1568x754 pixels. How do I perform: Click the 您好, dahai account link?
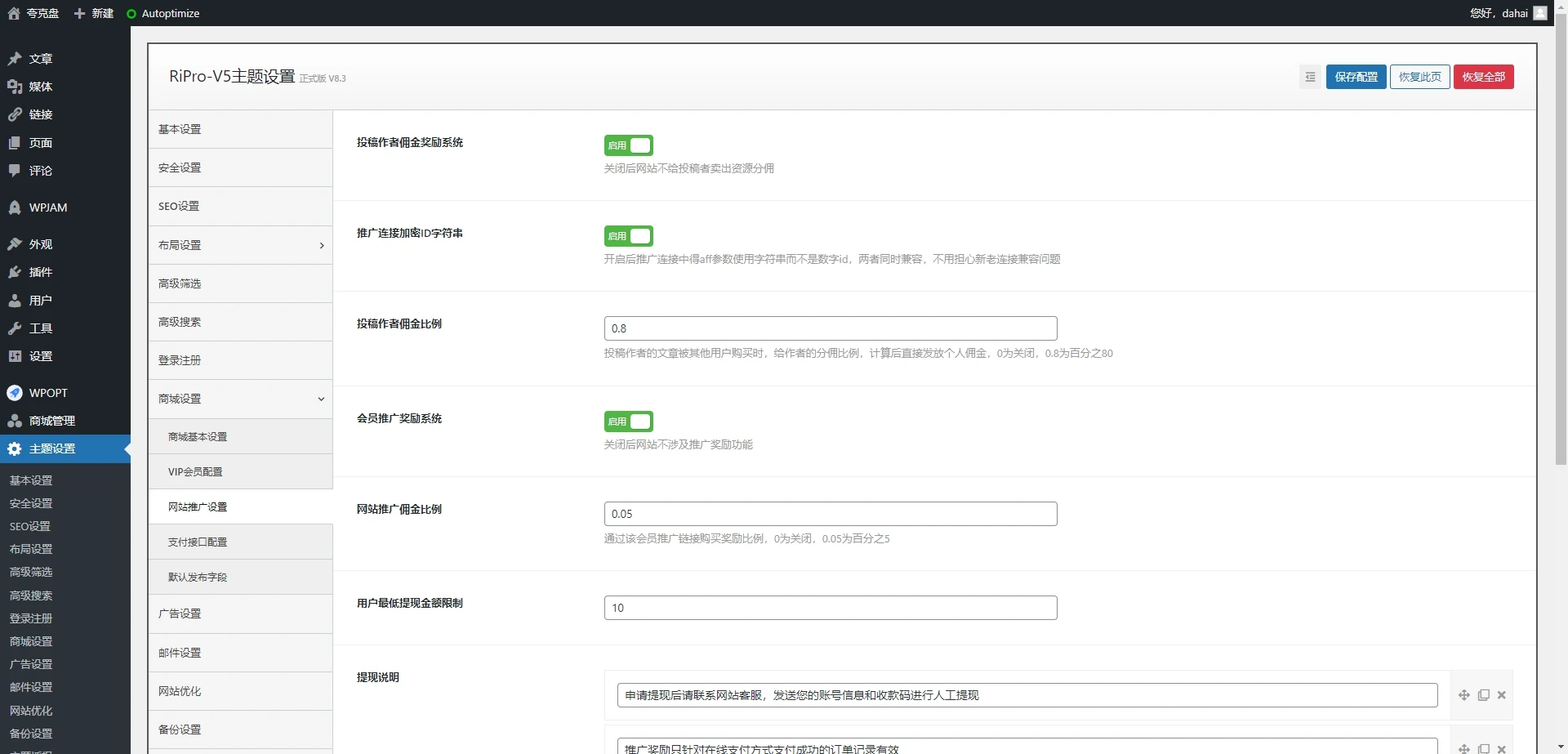(1508, 13)
